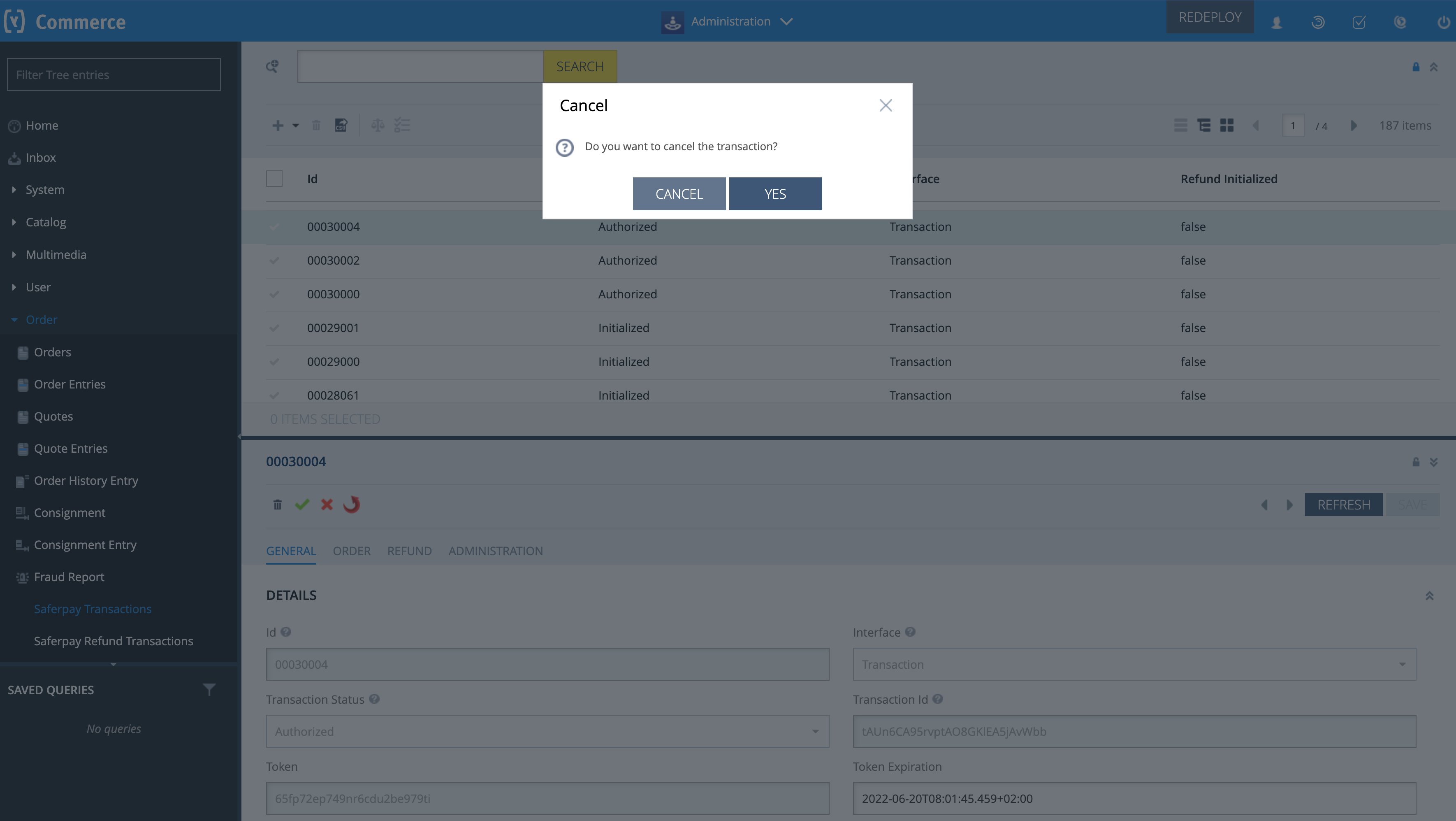
Task: Click the compare items scale icon
Action: (x=378, y=126)
